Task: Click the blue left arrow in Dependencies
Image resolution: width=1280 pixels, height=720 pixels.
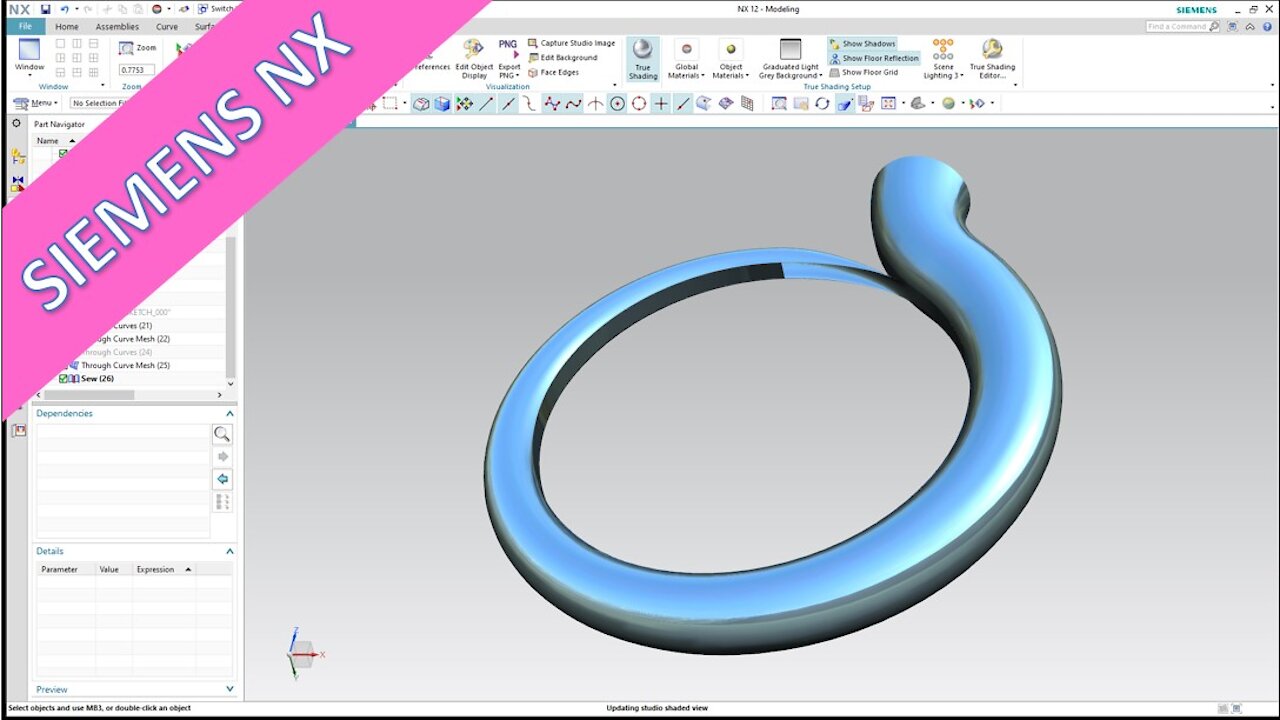Action: coord(223,479)
